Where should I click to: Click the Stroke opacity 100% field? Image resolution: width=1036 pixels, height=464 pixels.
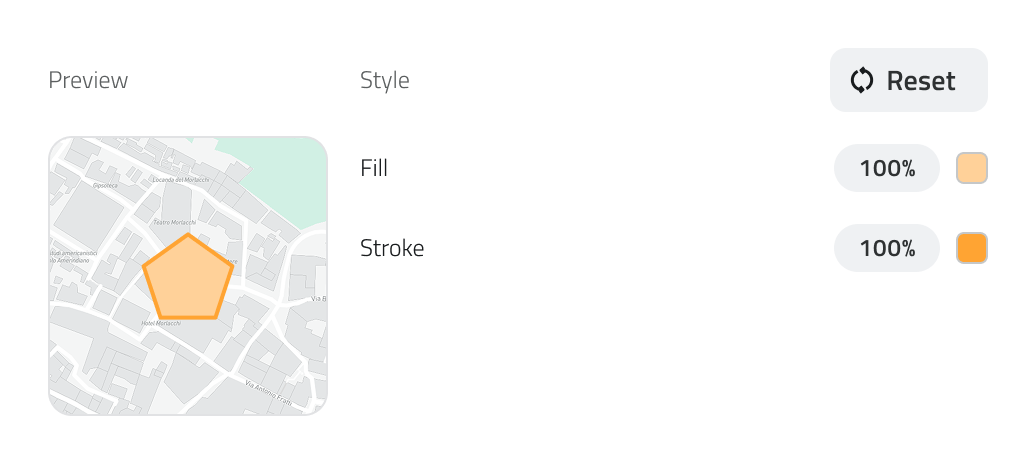887,248
